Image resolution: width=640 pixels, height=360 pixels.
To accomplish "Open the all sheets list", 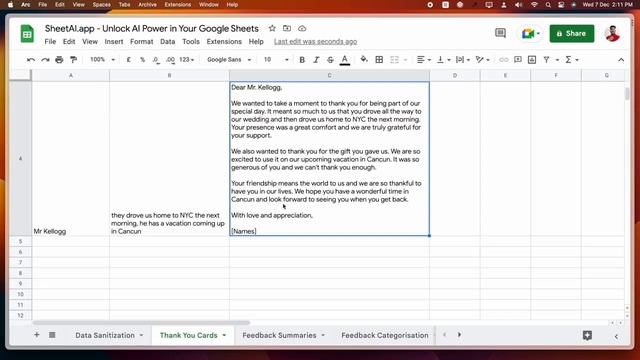I will 52,335.
